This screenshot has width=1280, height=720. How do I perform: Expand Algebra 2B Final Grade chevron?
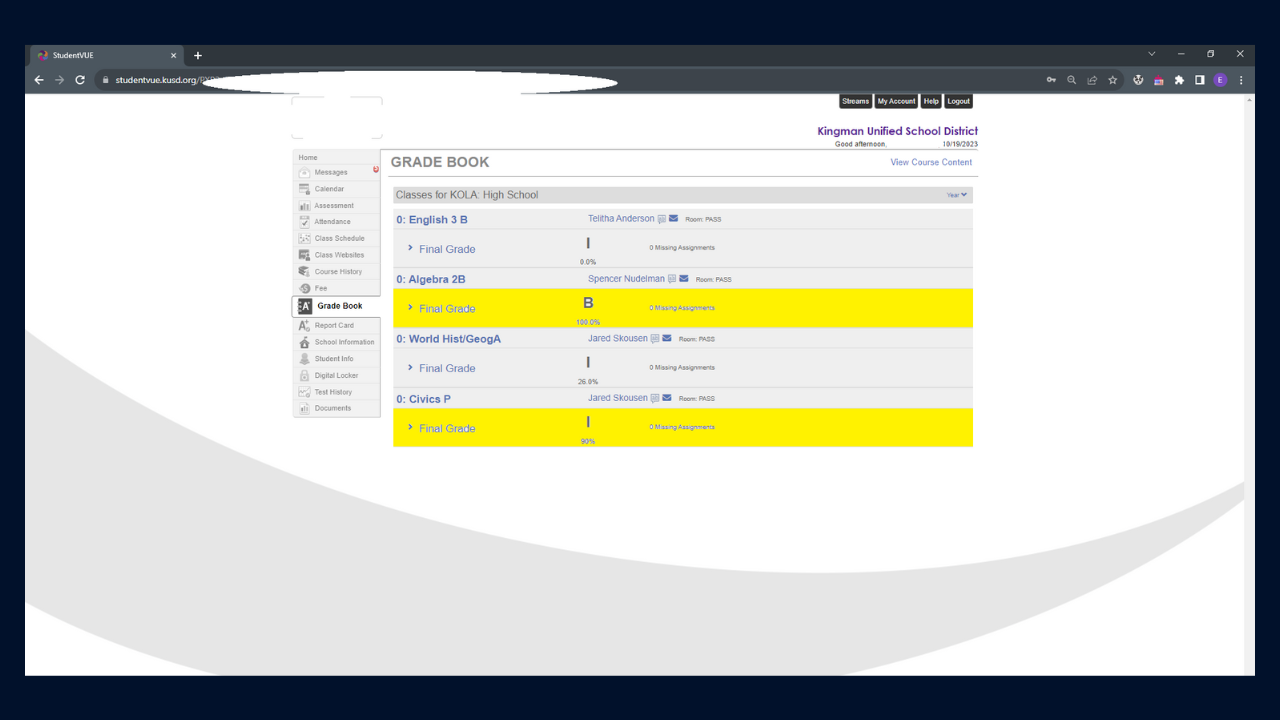tap(411, 308)
